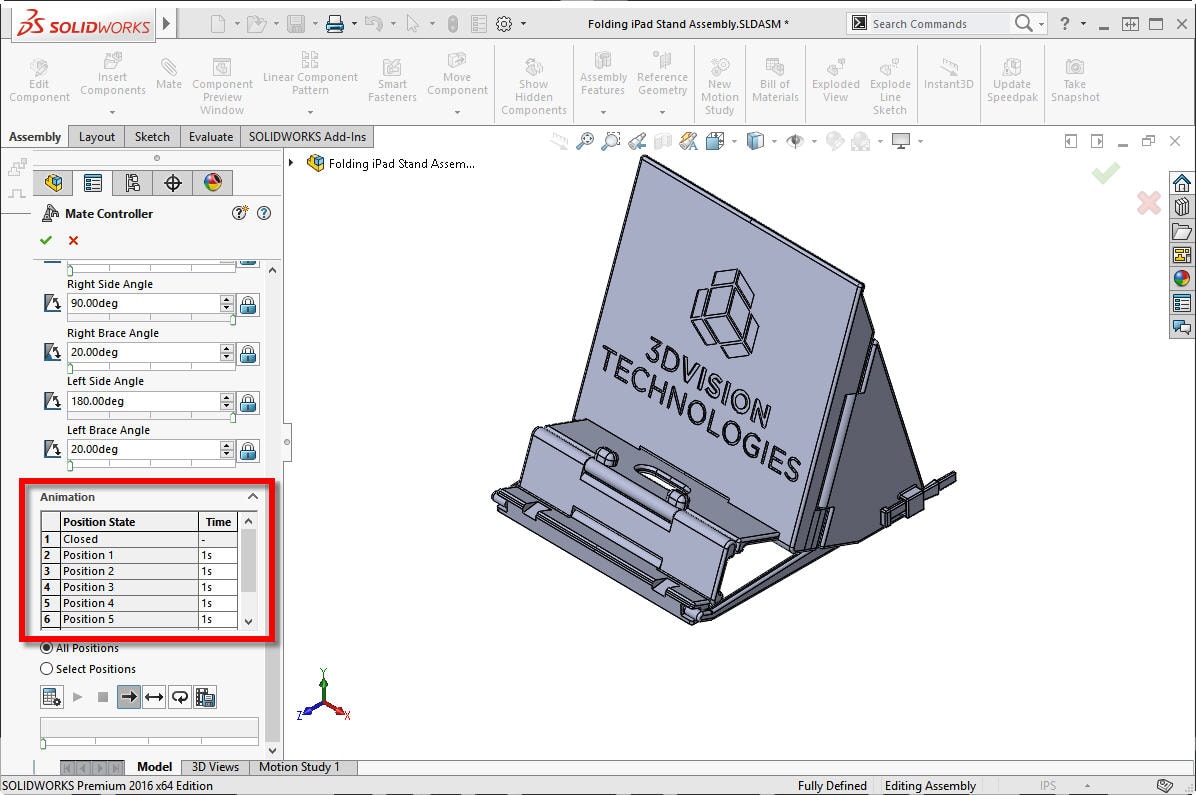Open the ConfigurationManager tab icon

click(133, 182)
